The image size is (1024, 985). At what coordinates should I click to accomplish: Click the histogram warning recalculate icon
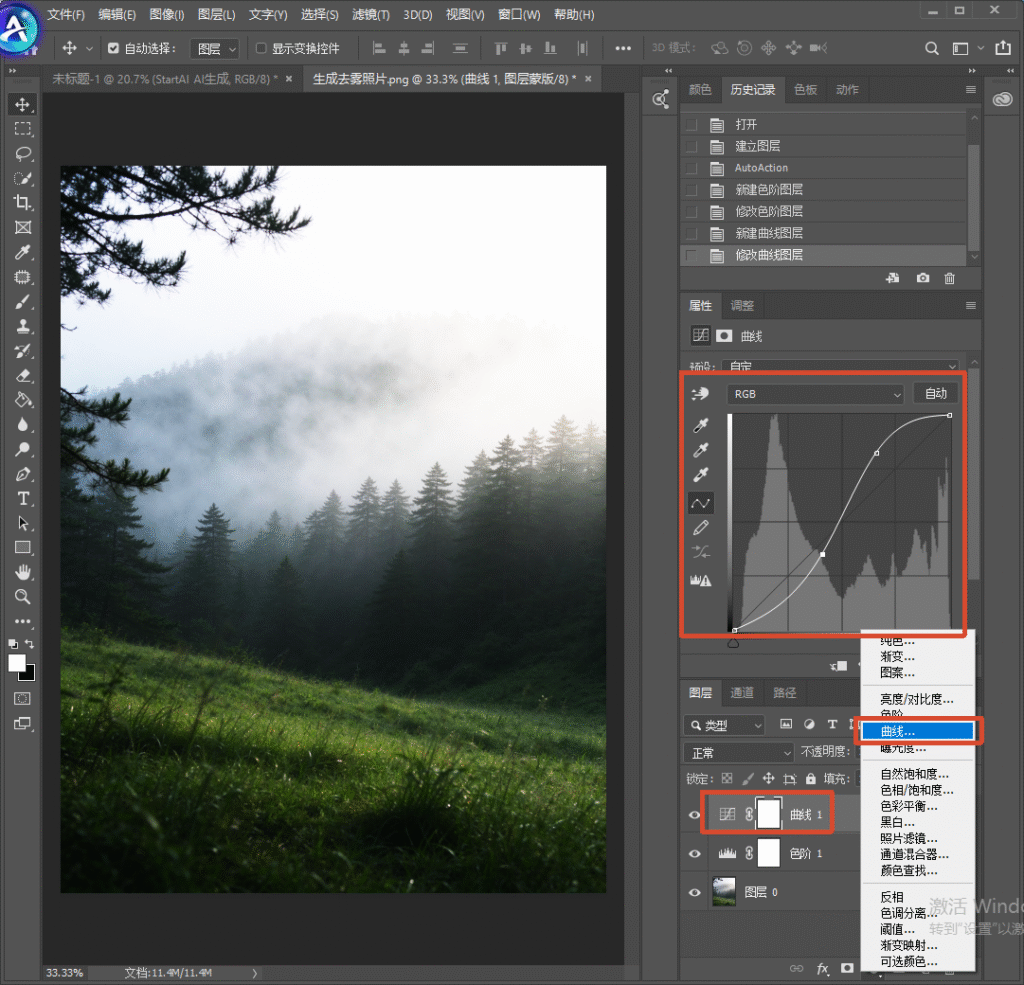[701, 580]
